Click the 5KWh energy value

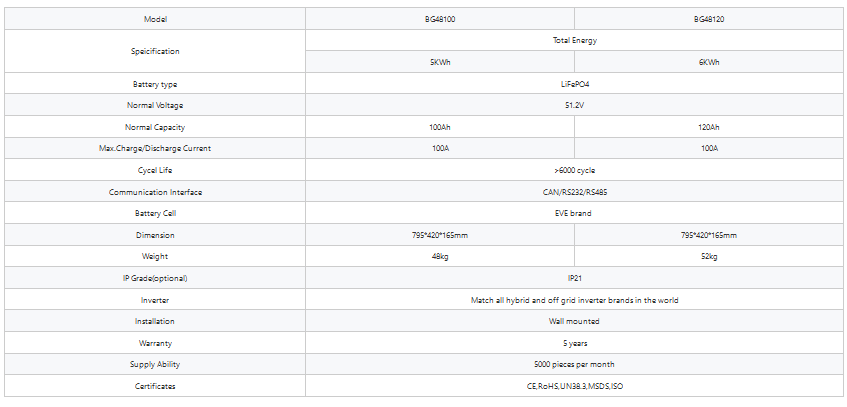point(439,62)
